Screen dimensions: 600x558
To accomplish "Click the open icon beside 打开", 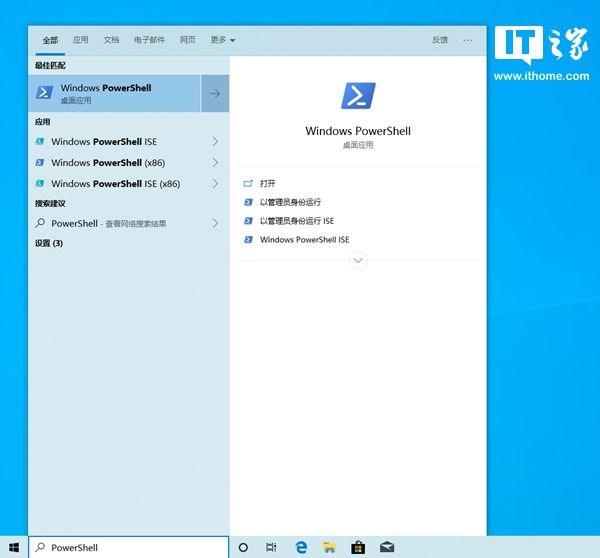I will 248,183.
